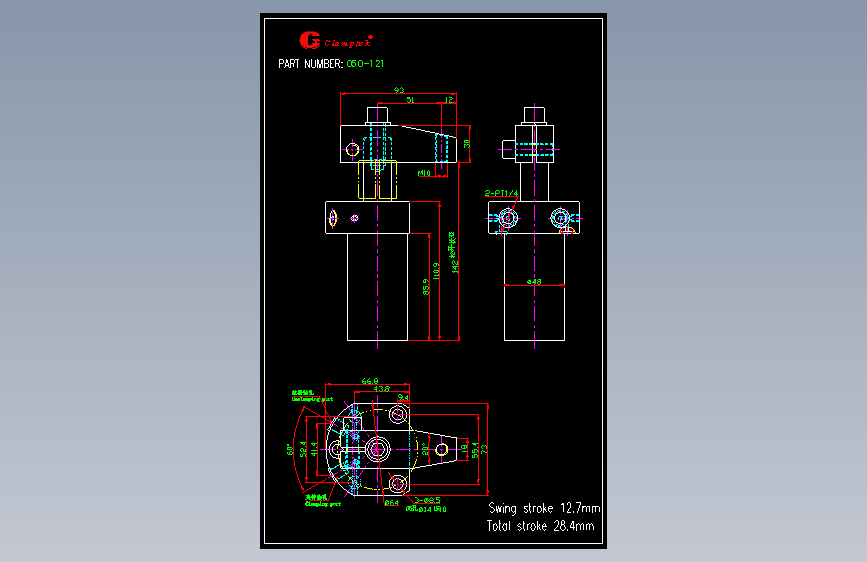Pick the '20°' taper angle dimension
This screenshot has width=867, height=562.
[x=425, y=449]
